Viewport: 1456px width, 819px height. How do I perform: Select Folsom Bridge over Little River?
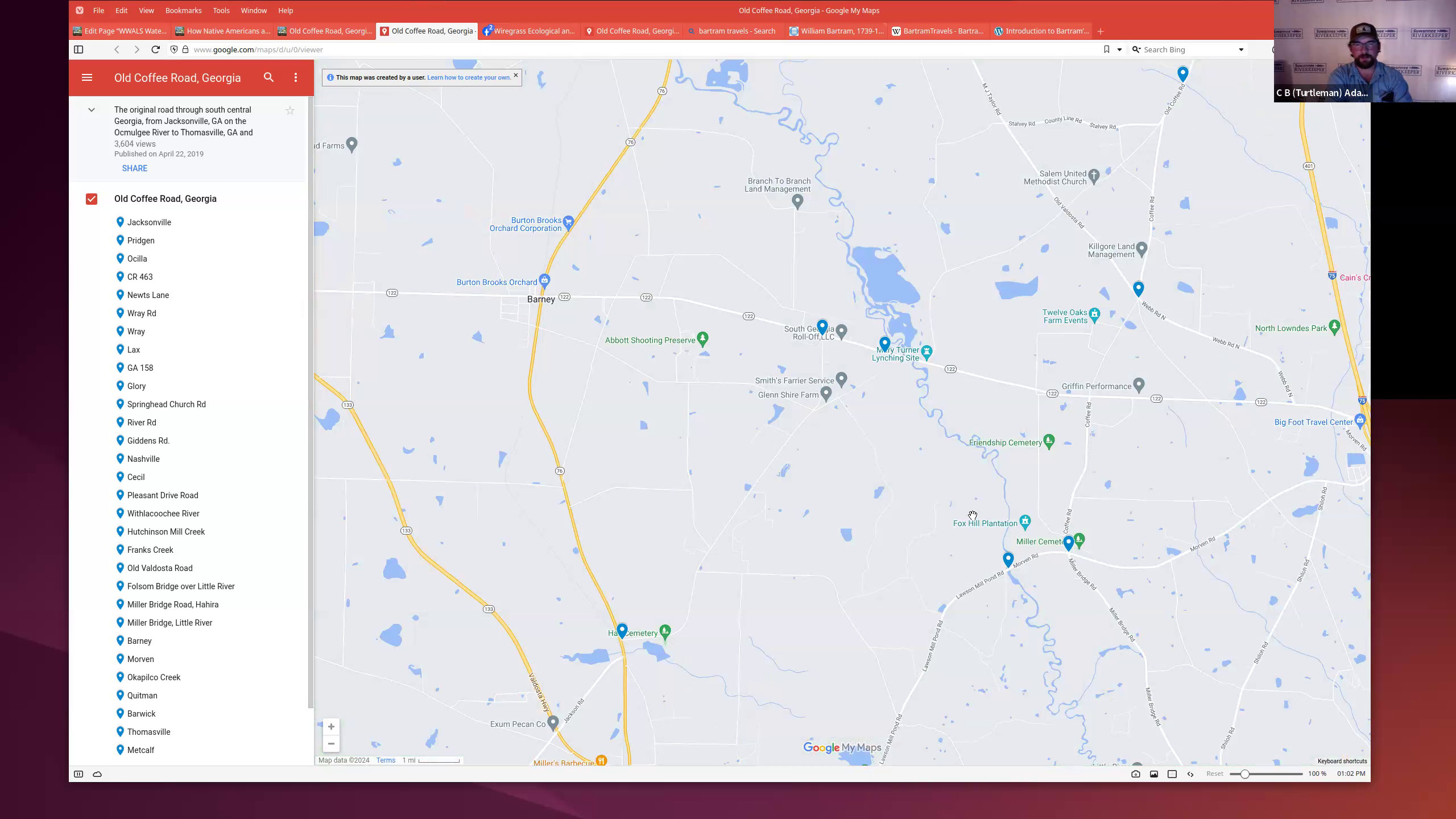pos(181,586)
